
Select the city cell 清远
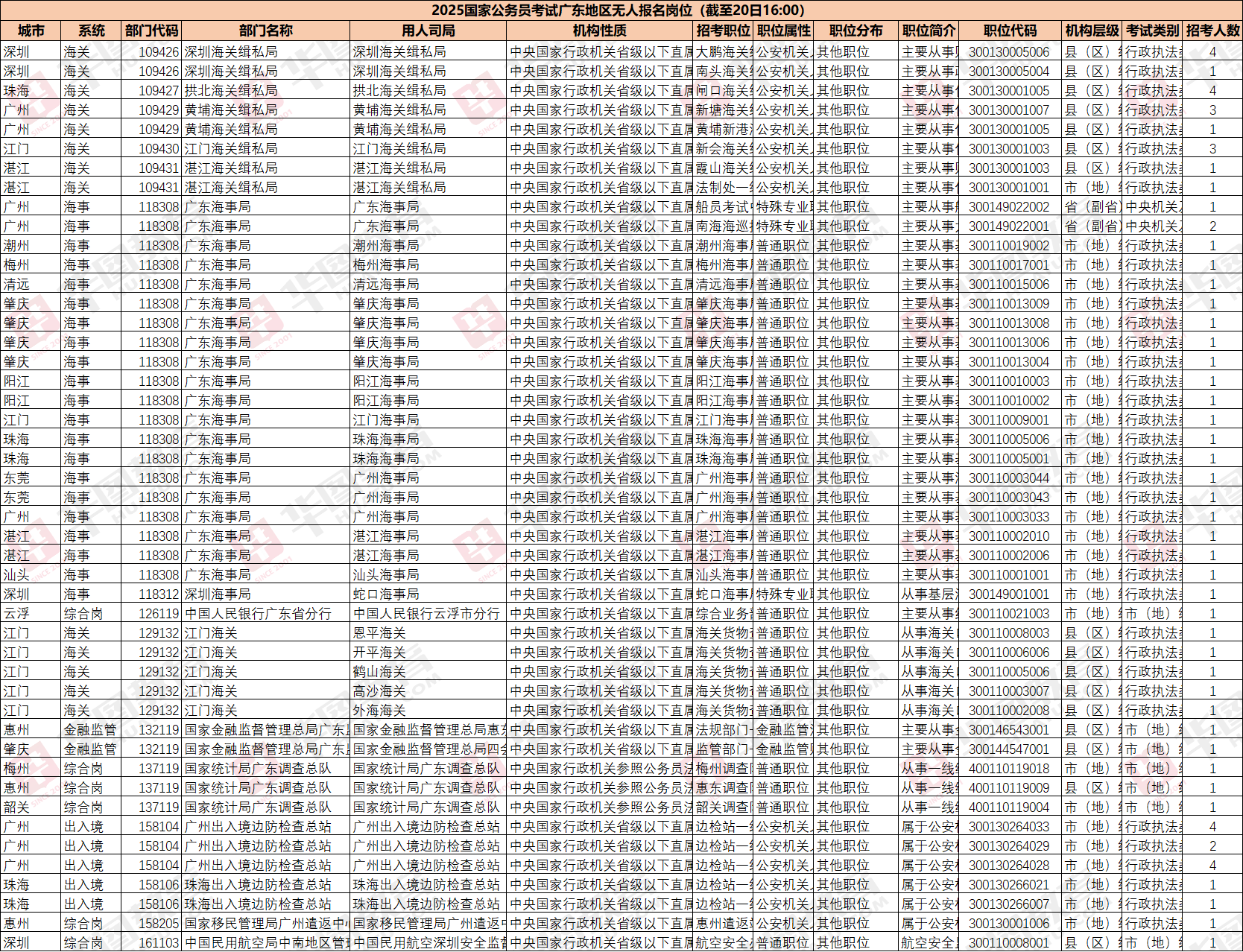(31, 285)
